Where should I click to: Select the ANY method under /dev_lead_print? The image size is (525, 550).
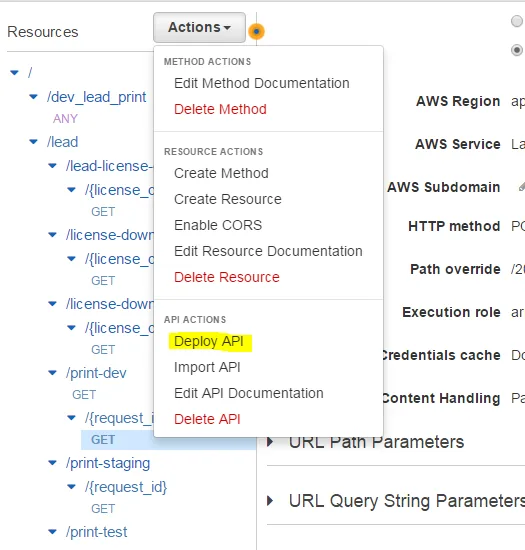coord(65,119)
